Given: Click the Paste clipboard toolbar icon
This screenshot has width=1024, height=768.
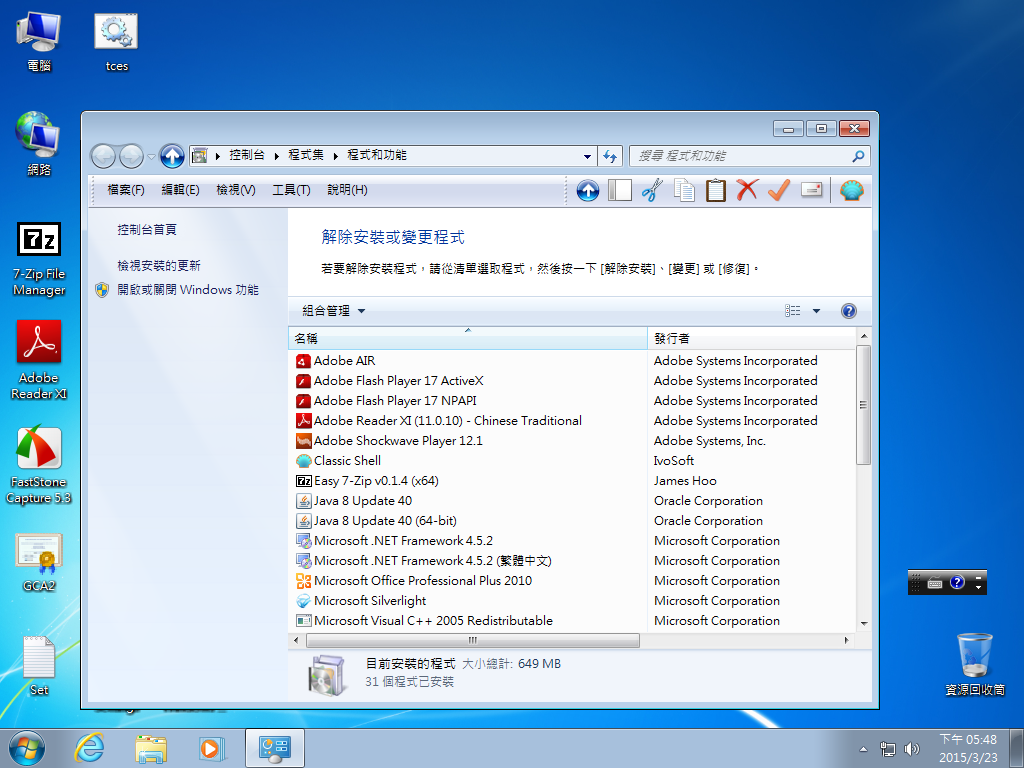Looking at the screenshot, I should [715, 190].
